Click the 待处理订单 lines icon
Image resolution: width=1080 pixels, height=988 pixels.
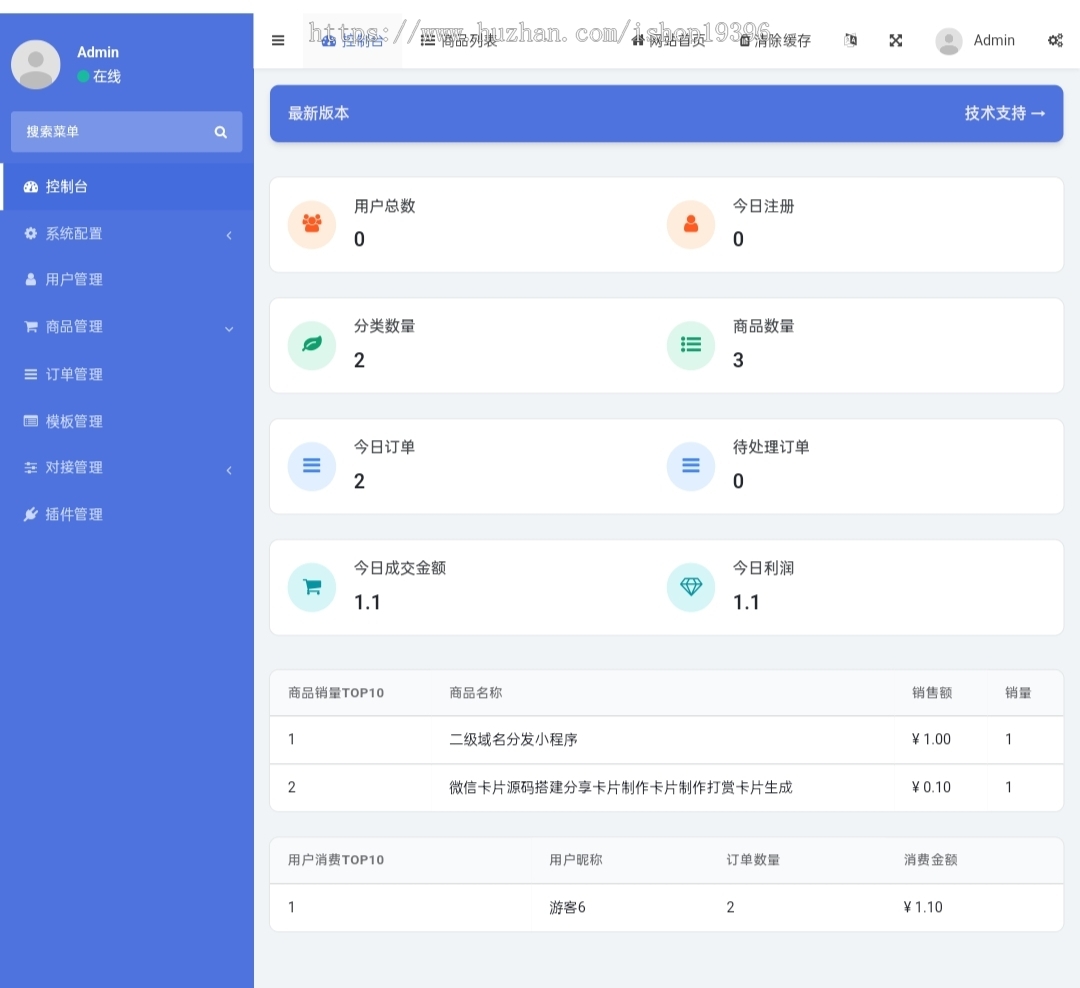pos(691,466)
